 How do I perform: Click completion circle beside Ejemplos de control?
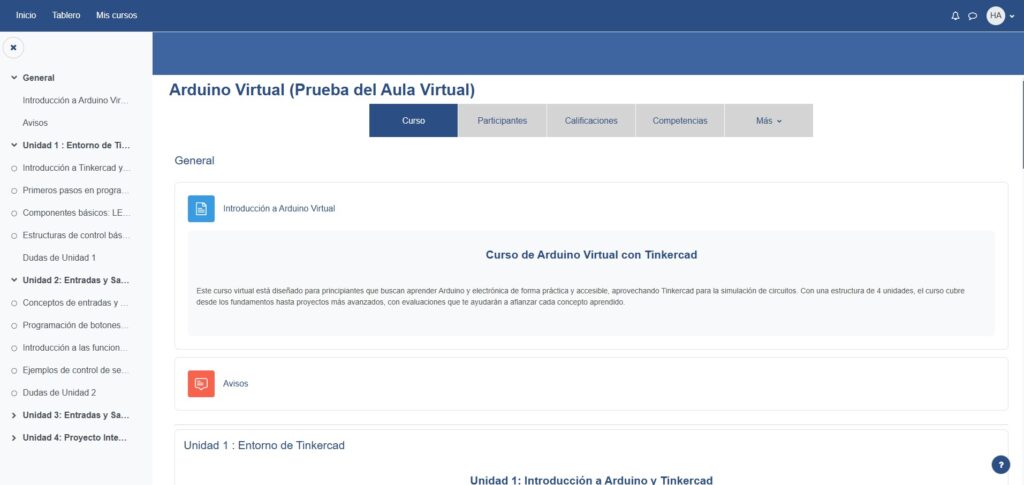(x=14, y=371)
